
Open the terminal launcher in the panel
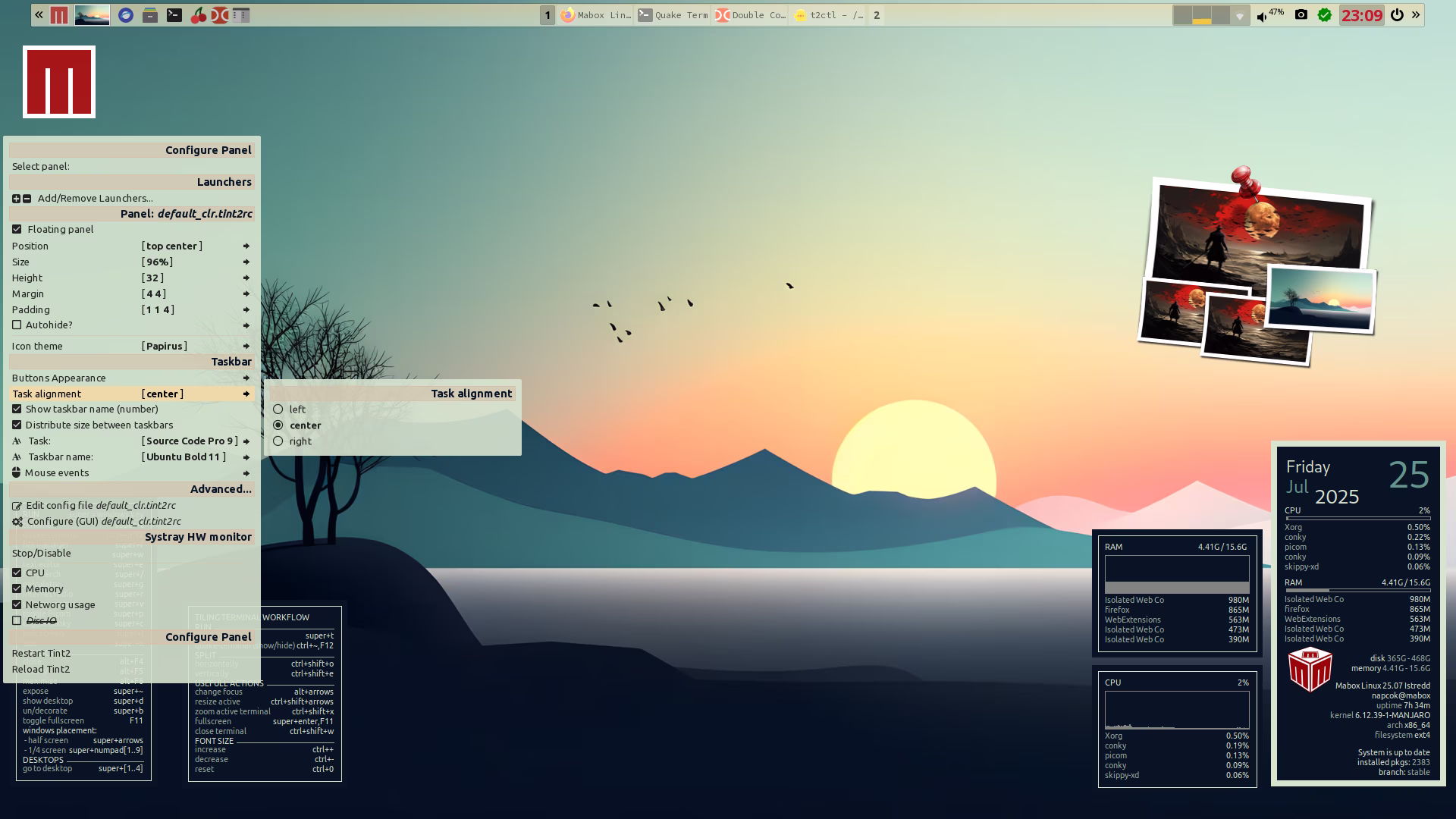click(x=174, y=14)
